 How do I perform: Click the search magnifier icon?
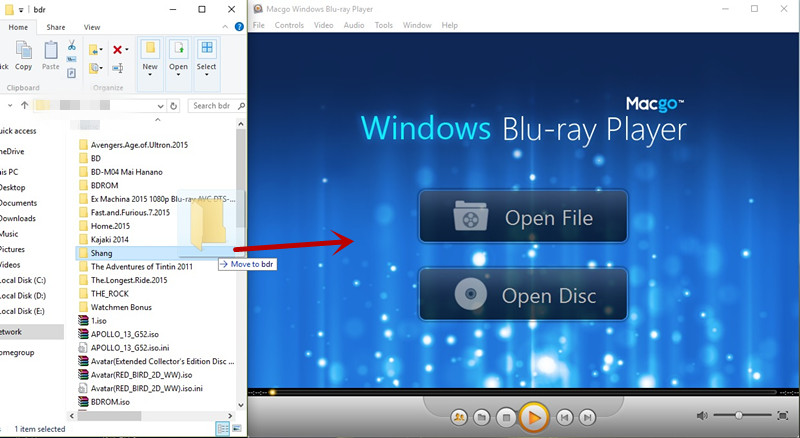(x=241, y=106)
